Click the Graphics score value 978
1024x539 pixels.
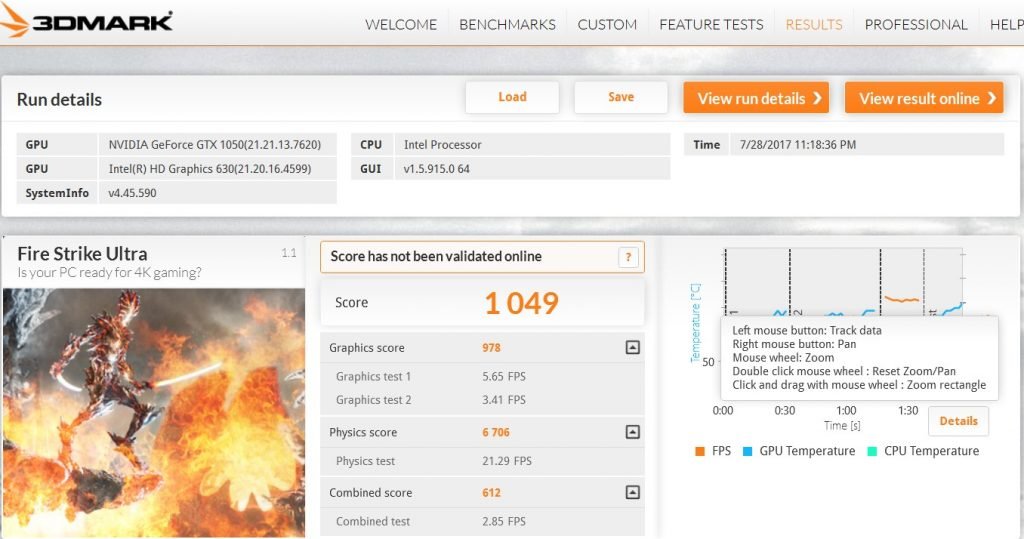pyautogui.click(x=491, y=348)
